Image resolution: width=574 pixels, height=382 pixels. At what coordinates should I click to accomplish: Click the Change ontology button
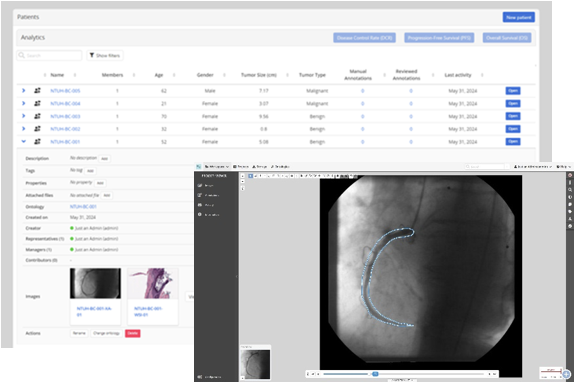coord(107,333)
